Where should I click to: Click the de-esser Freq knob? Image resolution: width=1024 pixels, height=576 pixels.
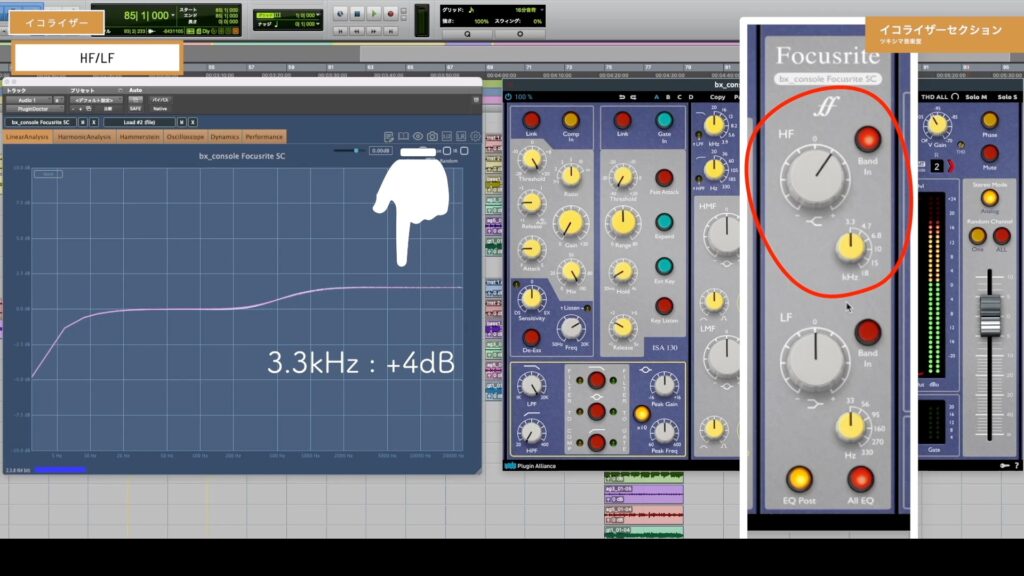572,328
